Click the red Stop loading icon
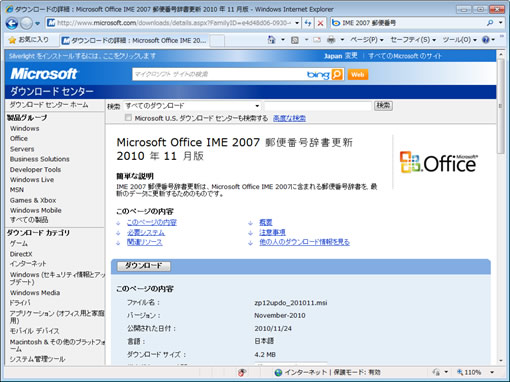The image size is (510, 382). tap(320, 23)
